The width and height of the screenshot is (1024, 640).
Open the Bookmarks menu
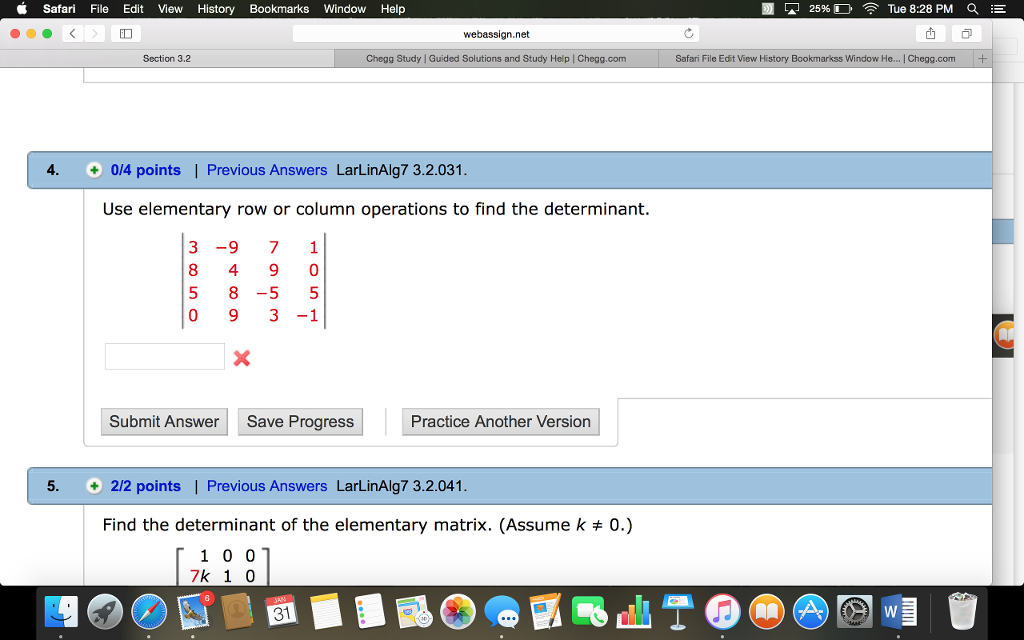click(x=278, y=9)
